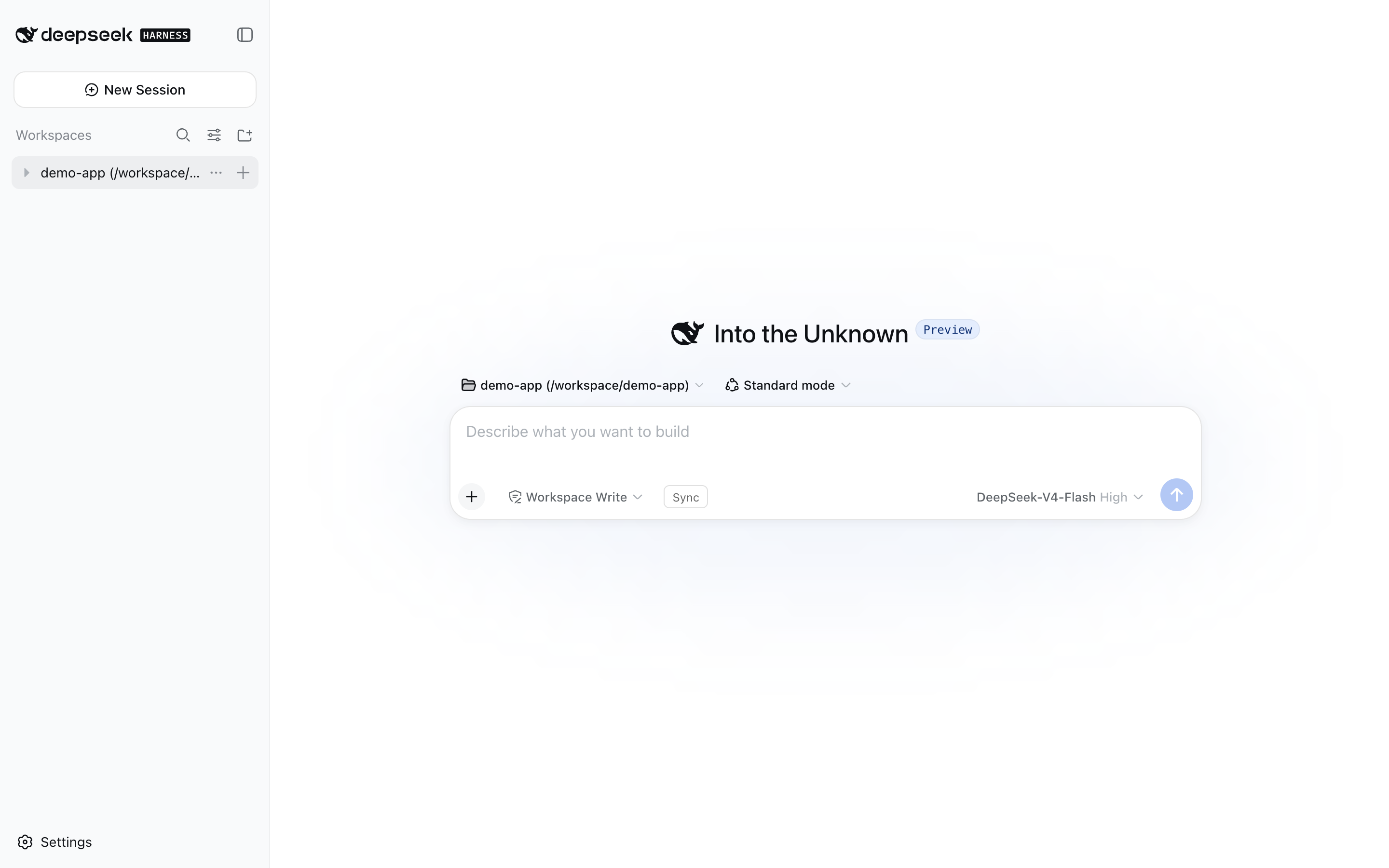The image size is (1389, 868).
Task: Send the prompt with arrow button
Action: pyautogui.click(x=1176, y=495)
